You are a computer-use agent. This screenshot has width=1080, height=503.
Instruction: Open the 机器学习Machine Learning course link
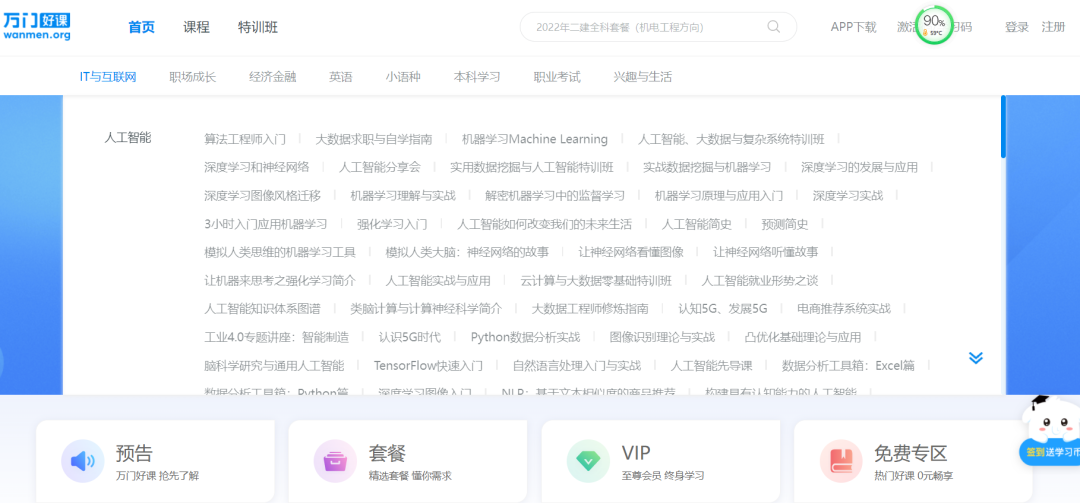(x=534, y=139)
